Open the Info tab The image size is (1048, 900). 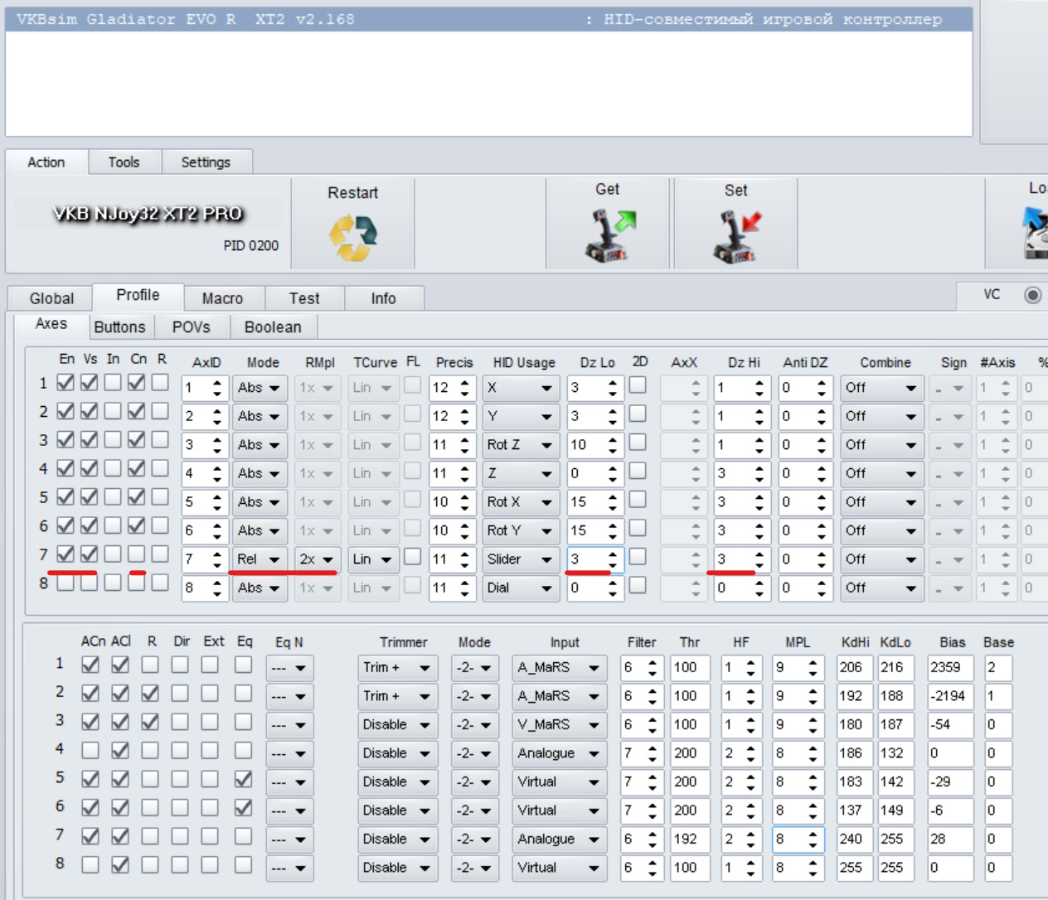[384, 299]
